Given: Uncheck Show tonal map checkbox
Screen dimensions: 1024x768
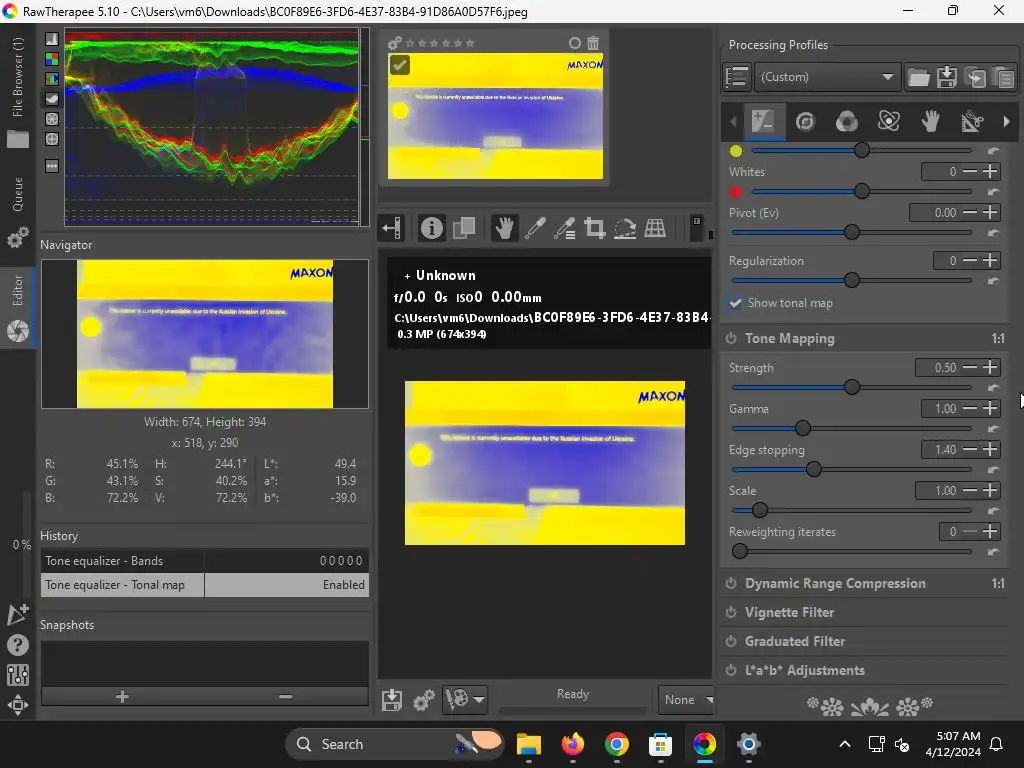Looking at the screenshot, I should (735, 303).
